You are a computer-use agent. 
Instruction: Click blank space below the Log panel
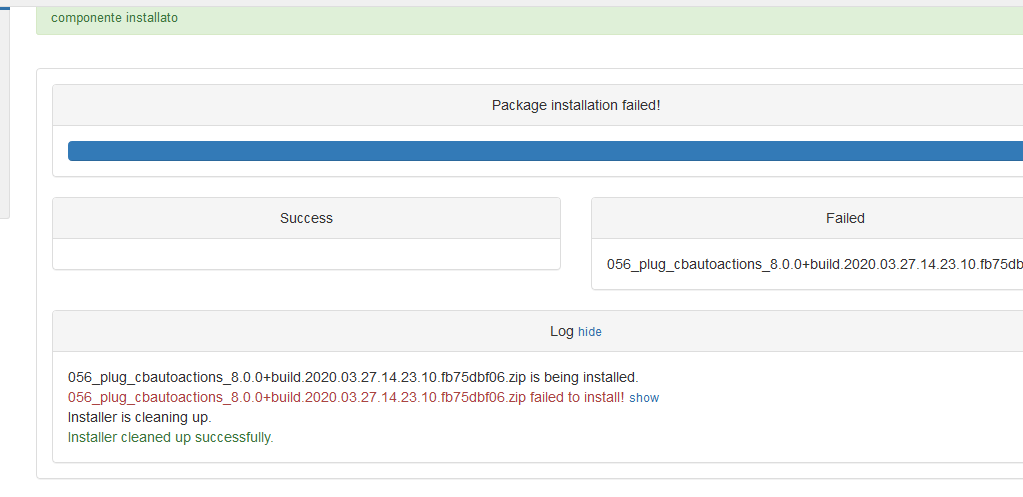[x=522, y=488]
